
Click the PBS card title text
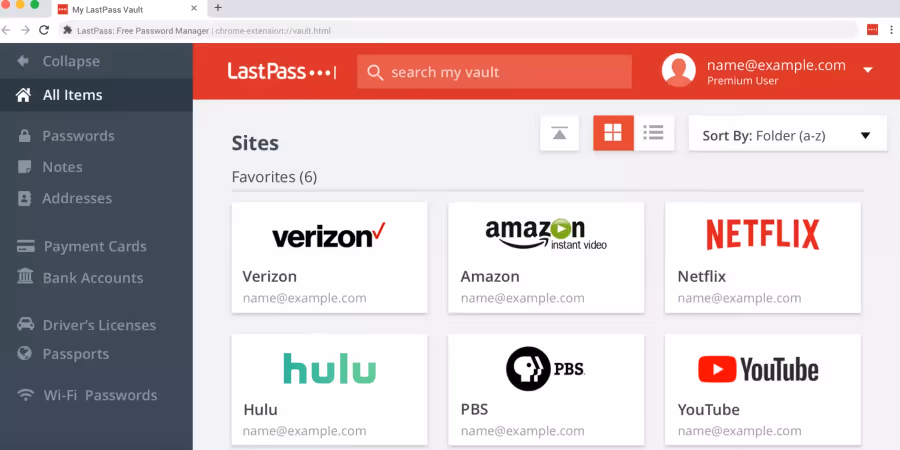click(x=474, y=410)
